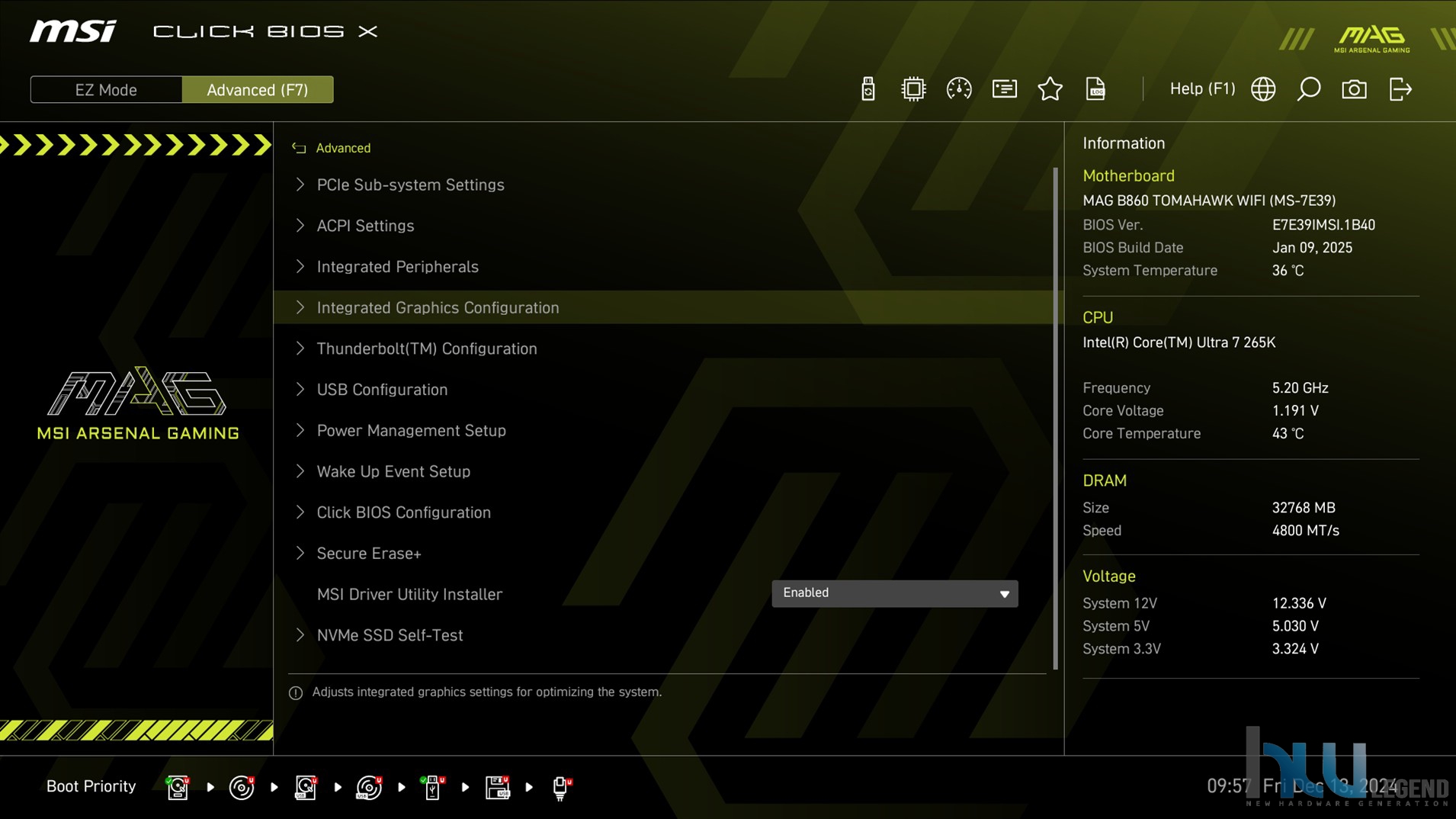Take a screenshot with the camera icon

pyautogui.click(x=1354, y=89)
